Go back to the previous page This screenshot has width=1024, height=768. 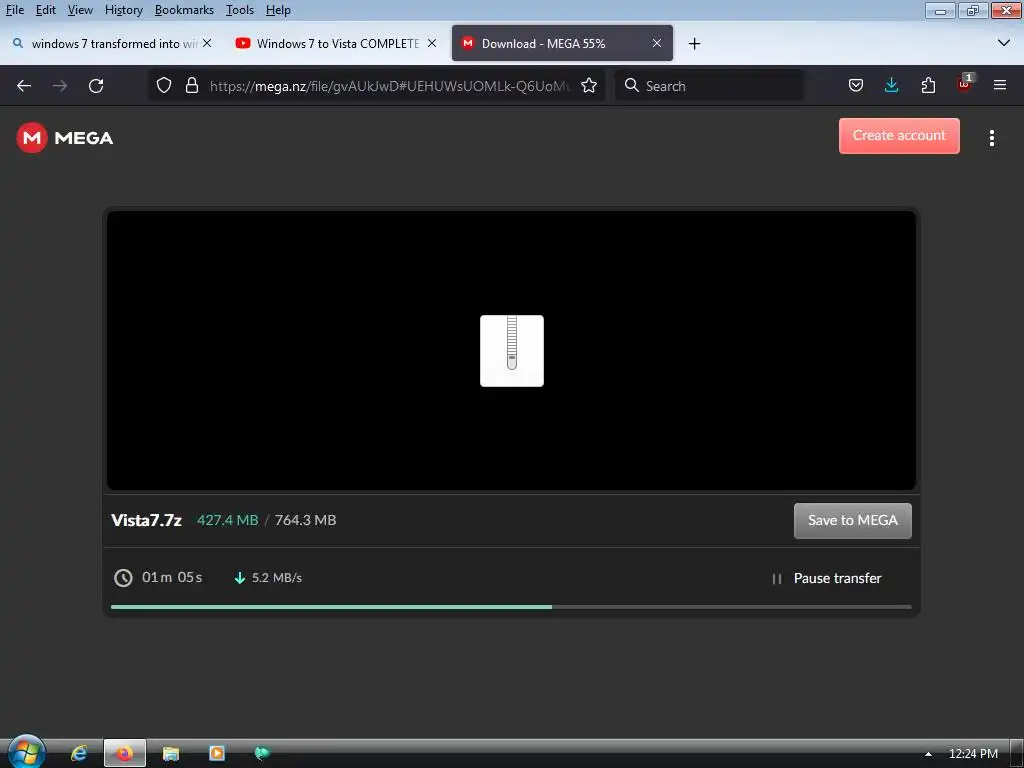pos(24,86)
